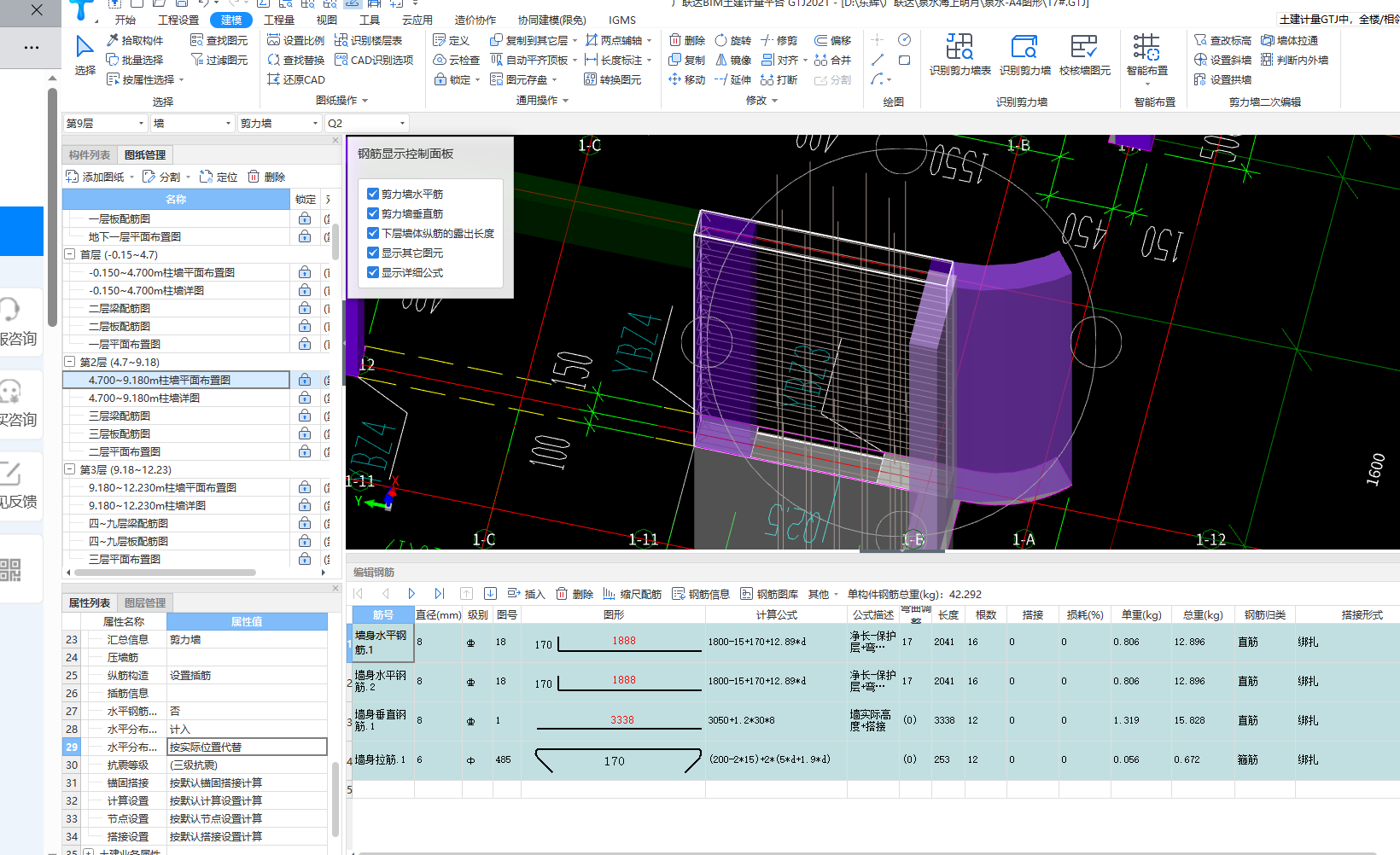Click 插入 insert in rebar editor
The width and height of the screenshot is (1400, 855).
click(x=526, y=594)
